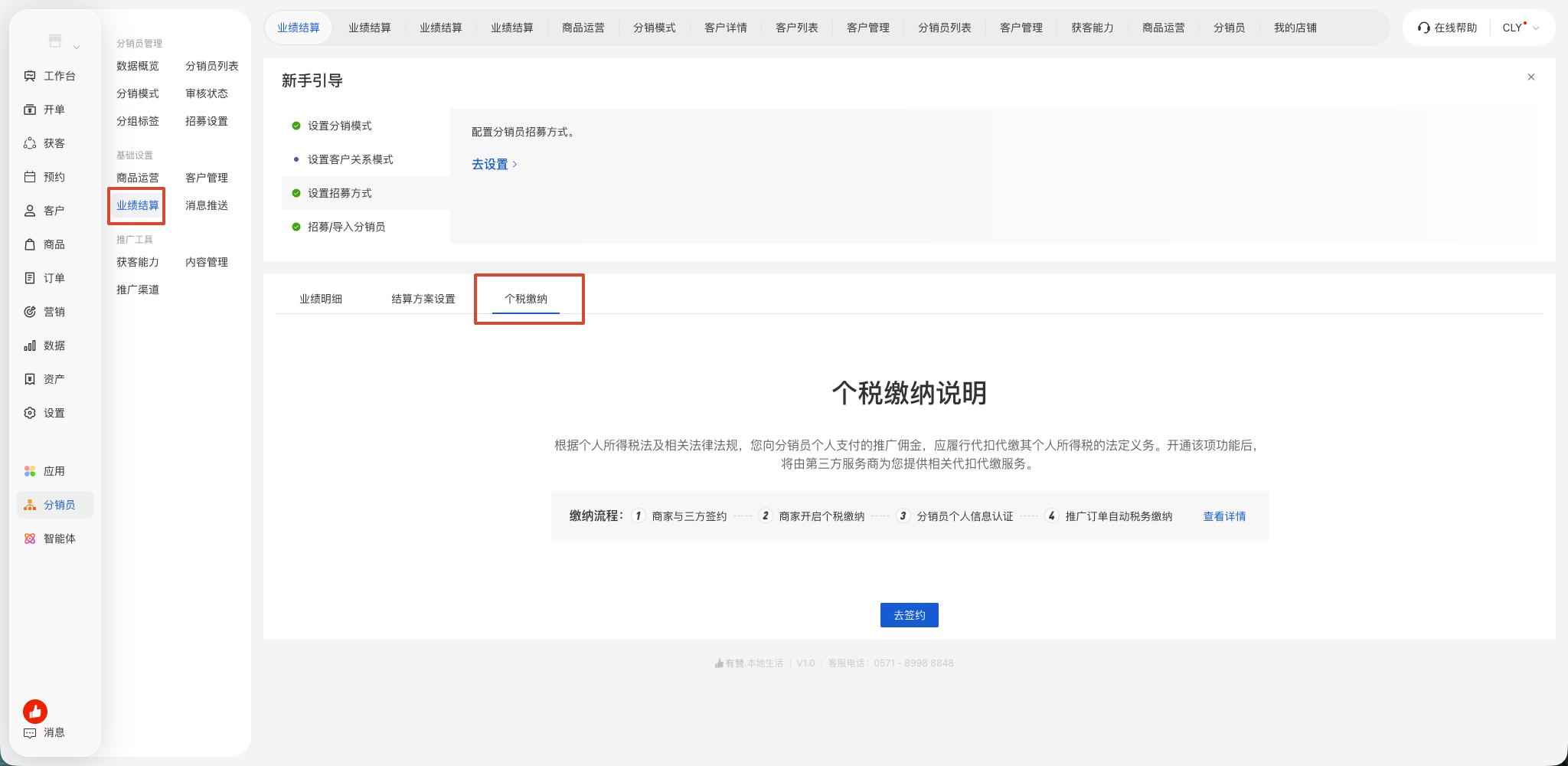The image size is (1568, 766).
Task: Switch to the 结算方案设置 tab
Action: click(423, 299)
